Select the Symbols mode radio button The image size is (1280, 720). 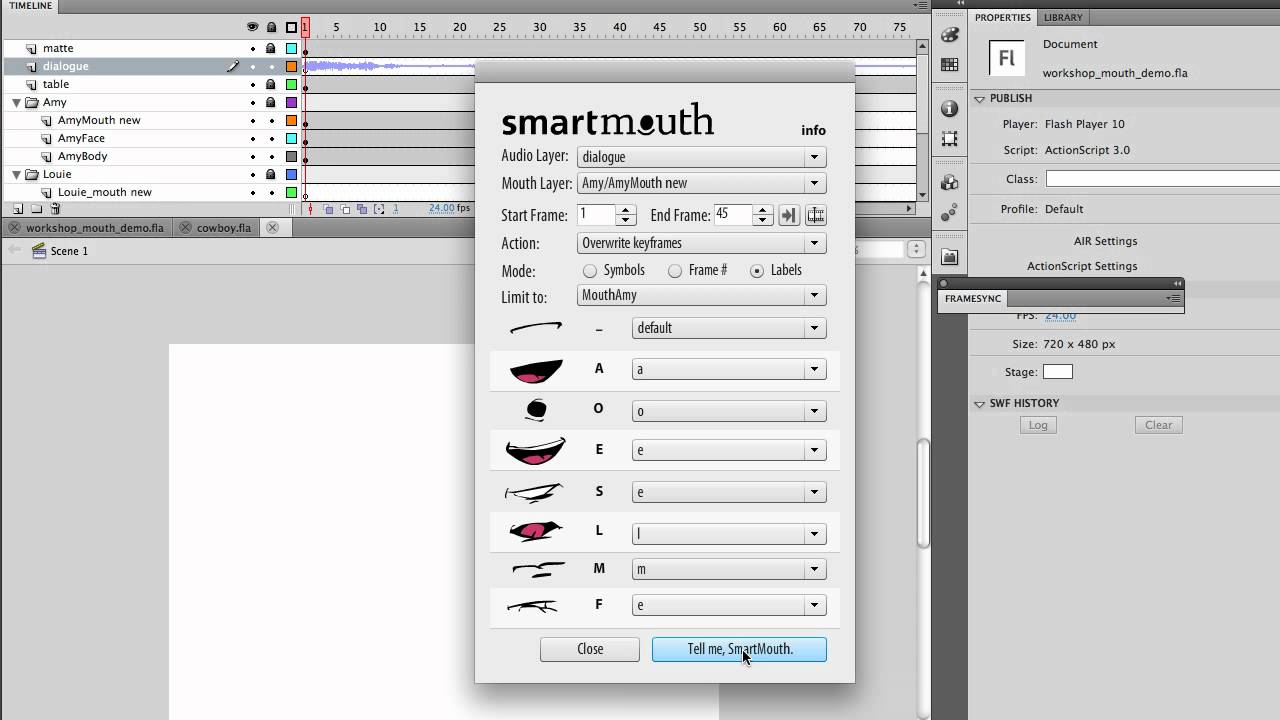pos(590,271)
